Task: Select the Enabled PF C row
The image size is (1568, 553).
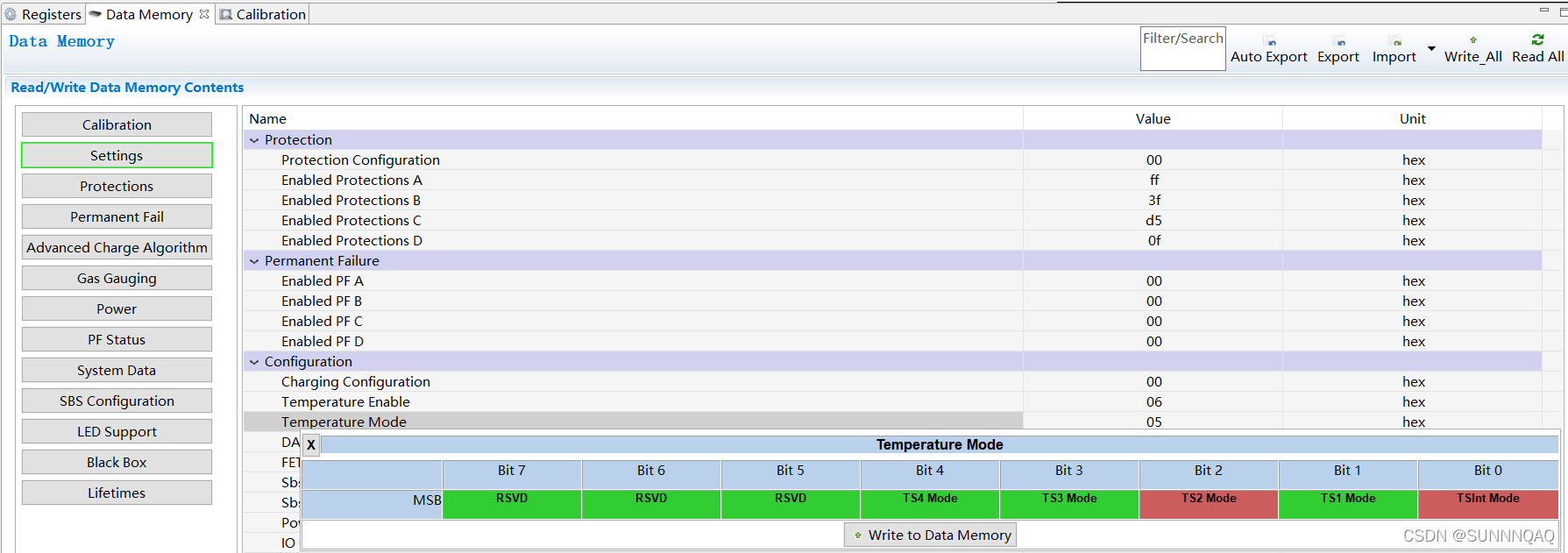Action: pyautogui.click(x=892, y=322)
